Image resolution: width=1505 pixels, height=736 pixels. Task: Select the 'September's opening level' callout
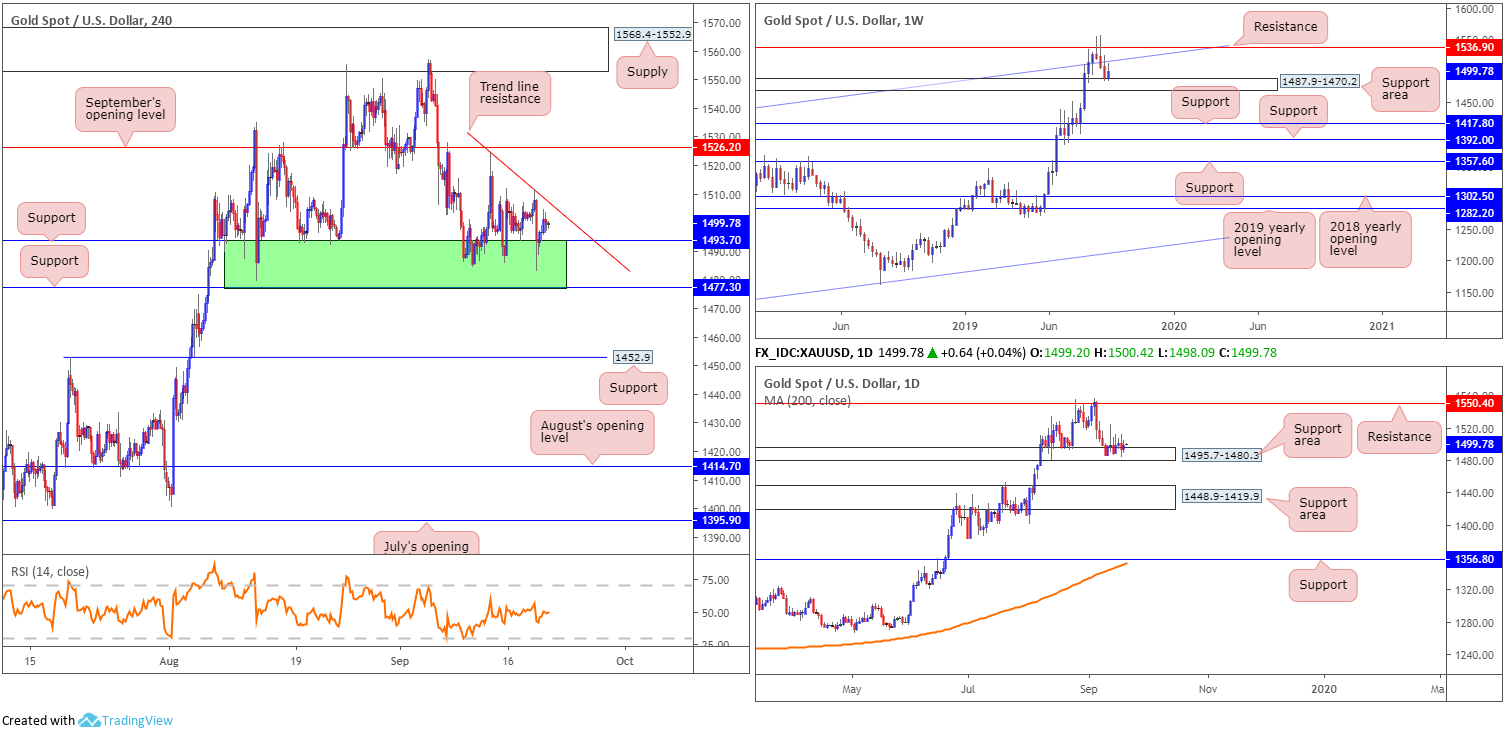[x=126, y=110]
